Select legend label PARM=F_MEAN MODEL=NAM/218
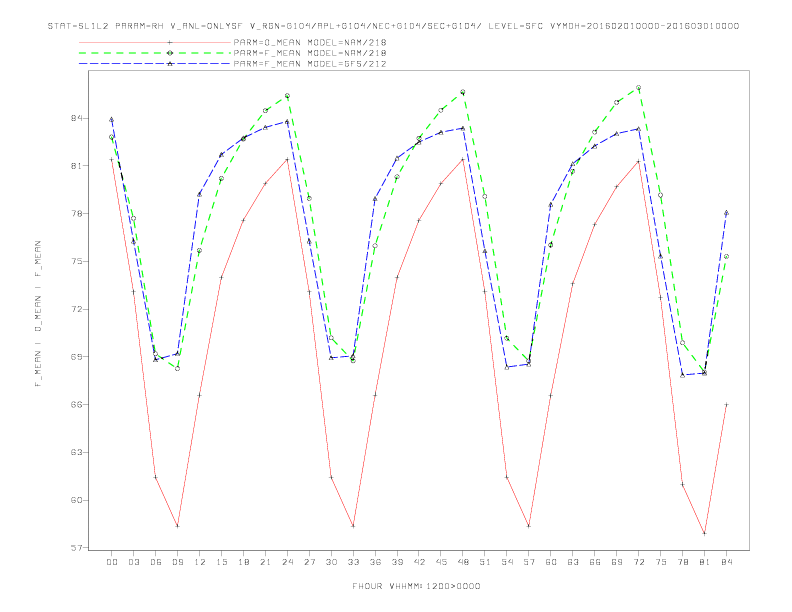 pos(310,53)
